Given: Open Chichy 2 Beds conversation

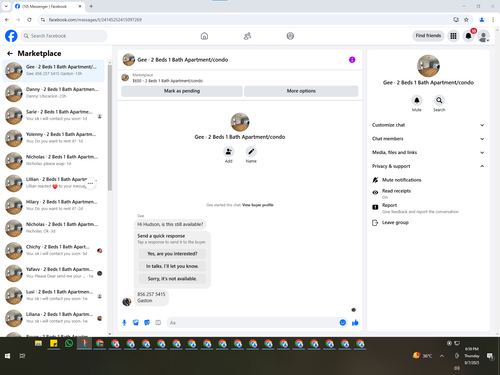Looking at the screenshot, I should point(54,251).
